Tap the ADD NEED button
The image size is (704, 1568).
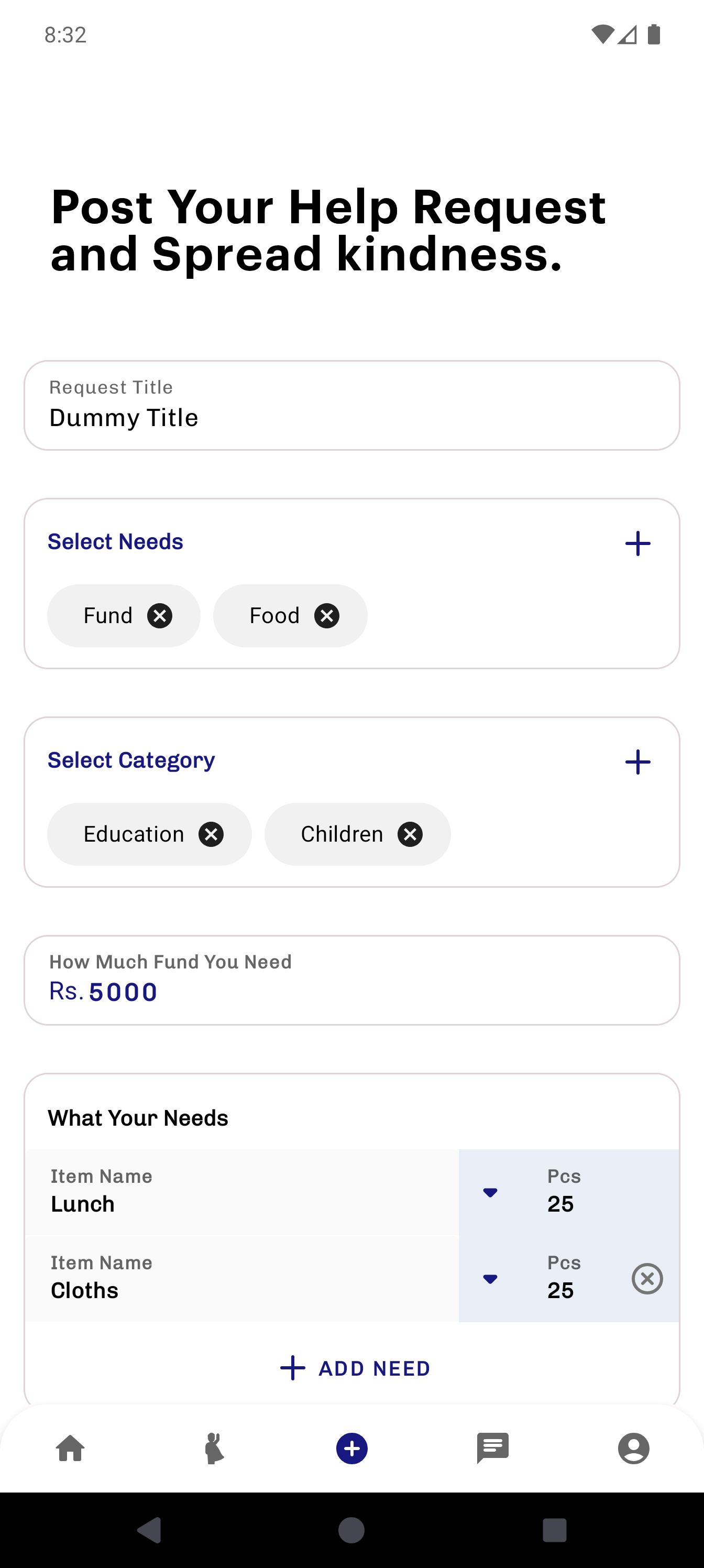point(355,1368)
